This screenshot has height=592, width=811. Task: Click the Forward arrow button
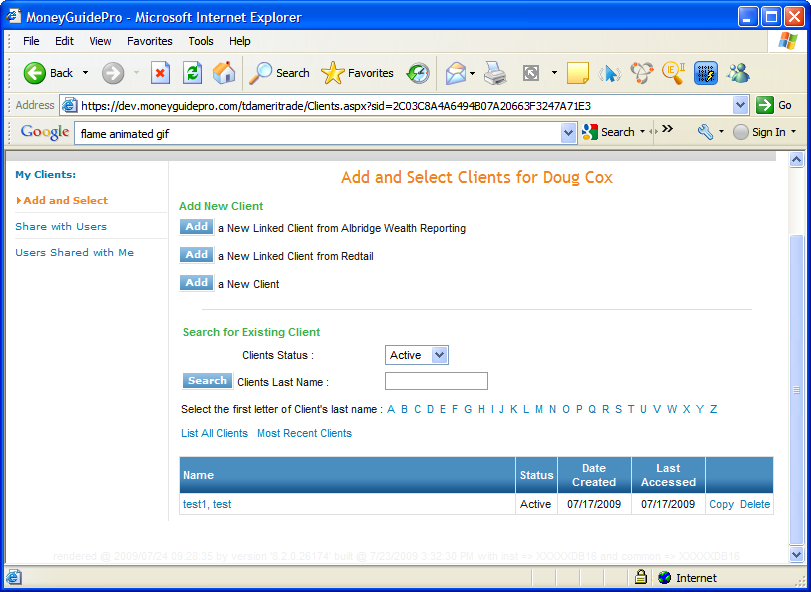pyautogui.click(x=113, y=73)
